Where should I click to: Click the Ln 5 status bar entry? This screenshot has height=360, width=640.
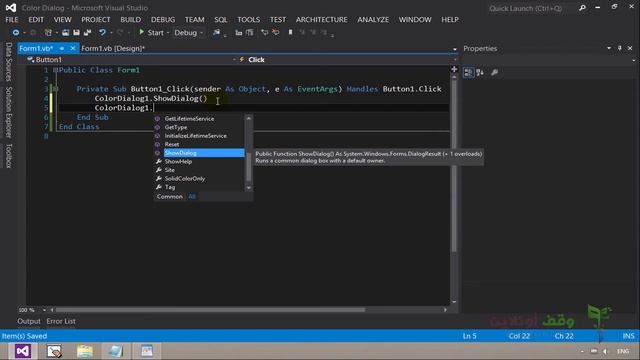(469, 336)
